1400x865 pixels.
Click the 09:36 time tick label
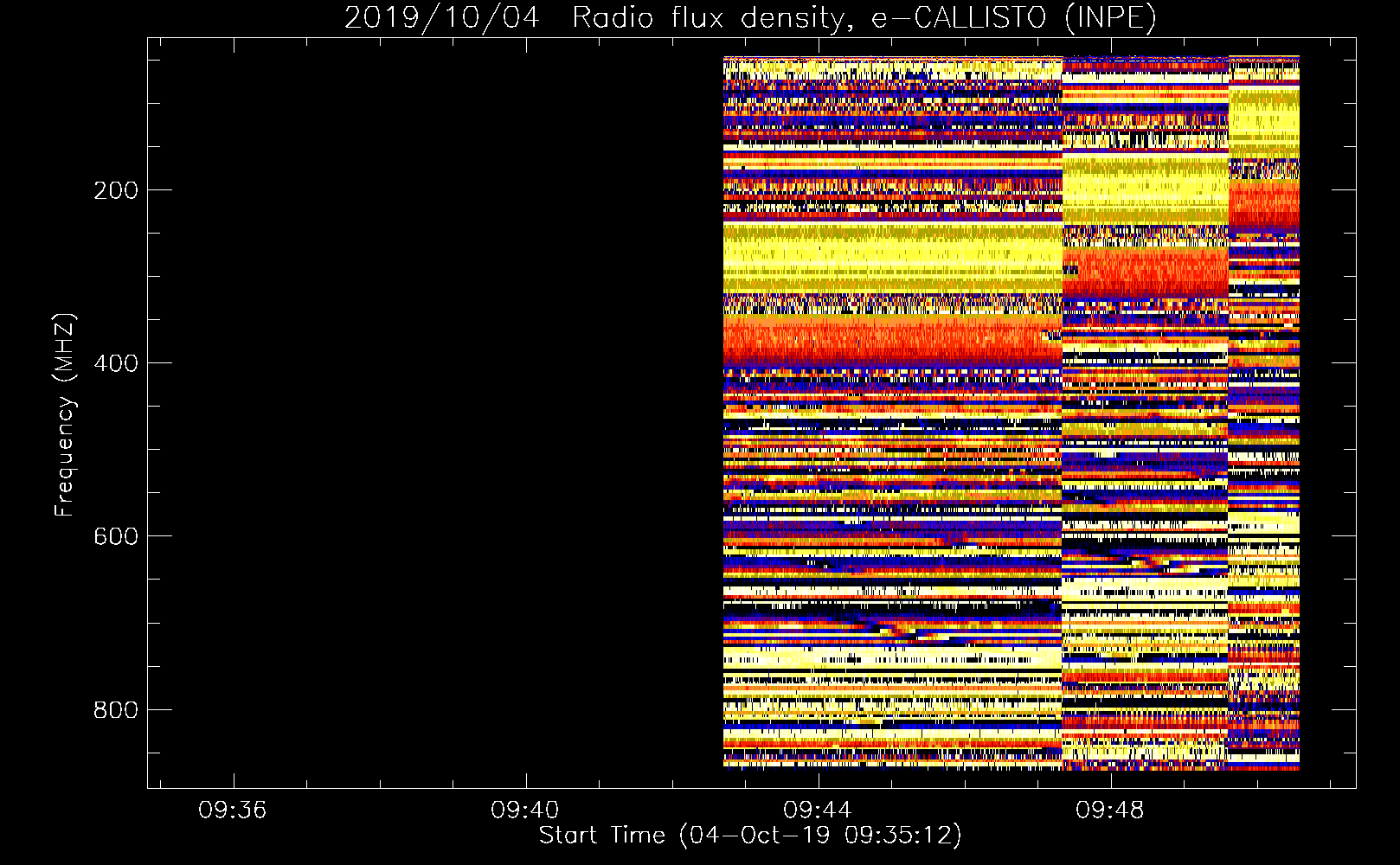tap(233, 811)
